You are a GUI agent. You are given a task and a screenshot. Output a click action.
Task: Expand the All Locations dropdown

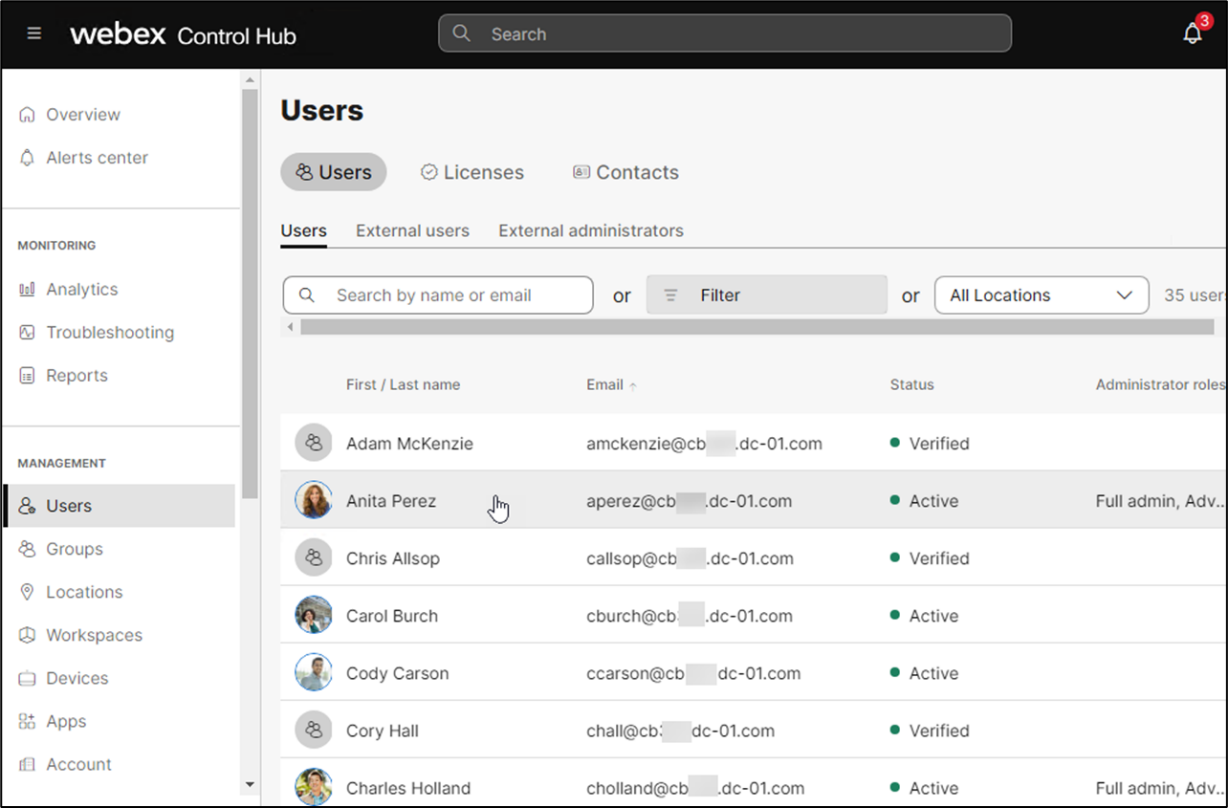point(1041,295)
